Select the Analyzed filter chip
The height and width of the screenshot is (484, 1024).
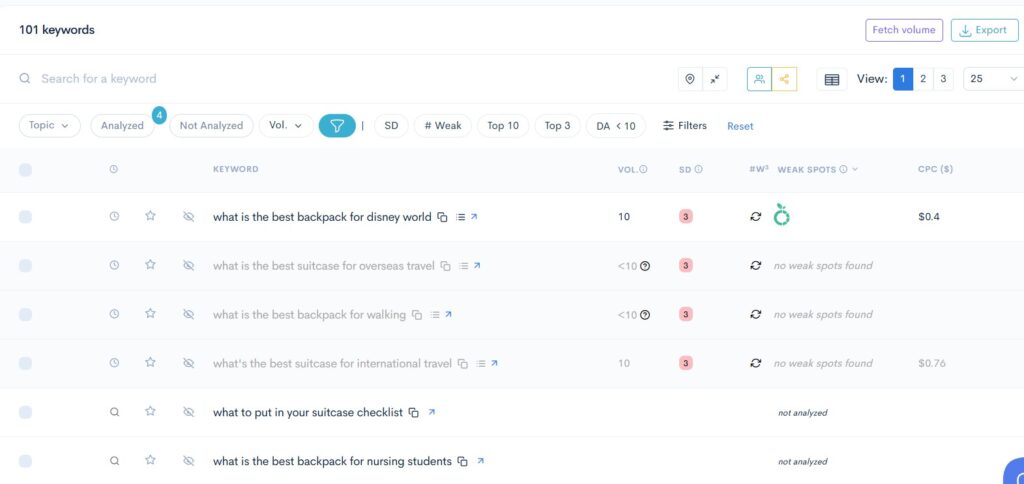(122, 126)
